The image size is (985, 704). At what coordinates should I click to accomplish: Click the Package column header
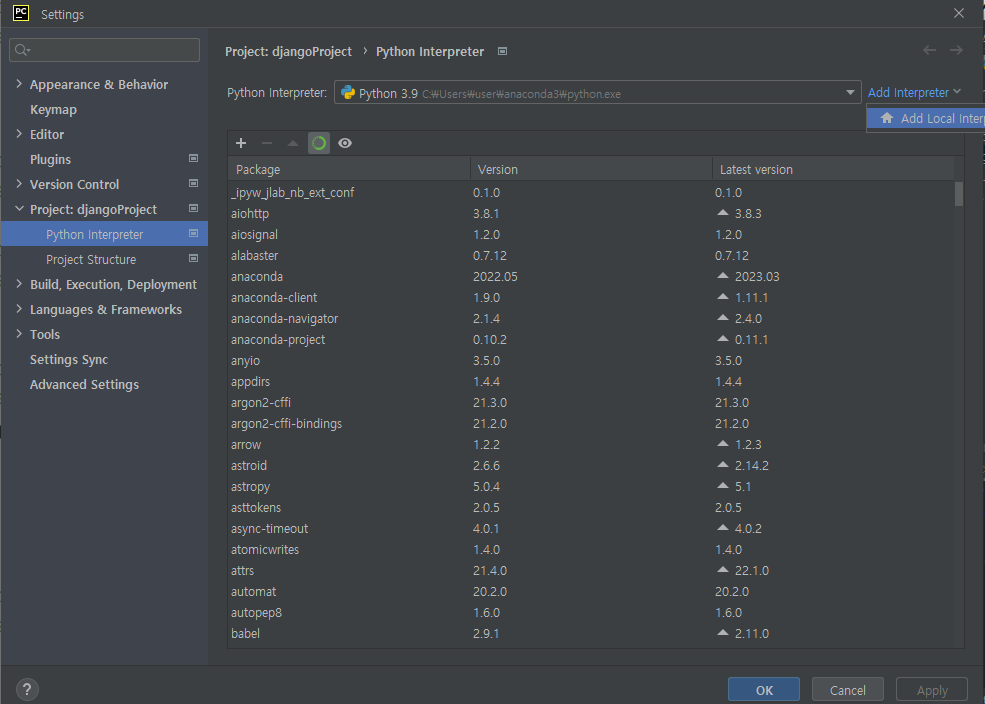pyautogui.click(x=349, y=170)
